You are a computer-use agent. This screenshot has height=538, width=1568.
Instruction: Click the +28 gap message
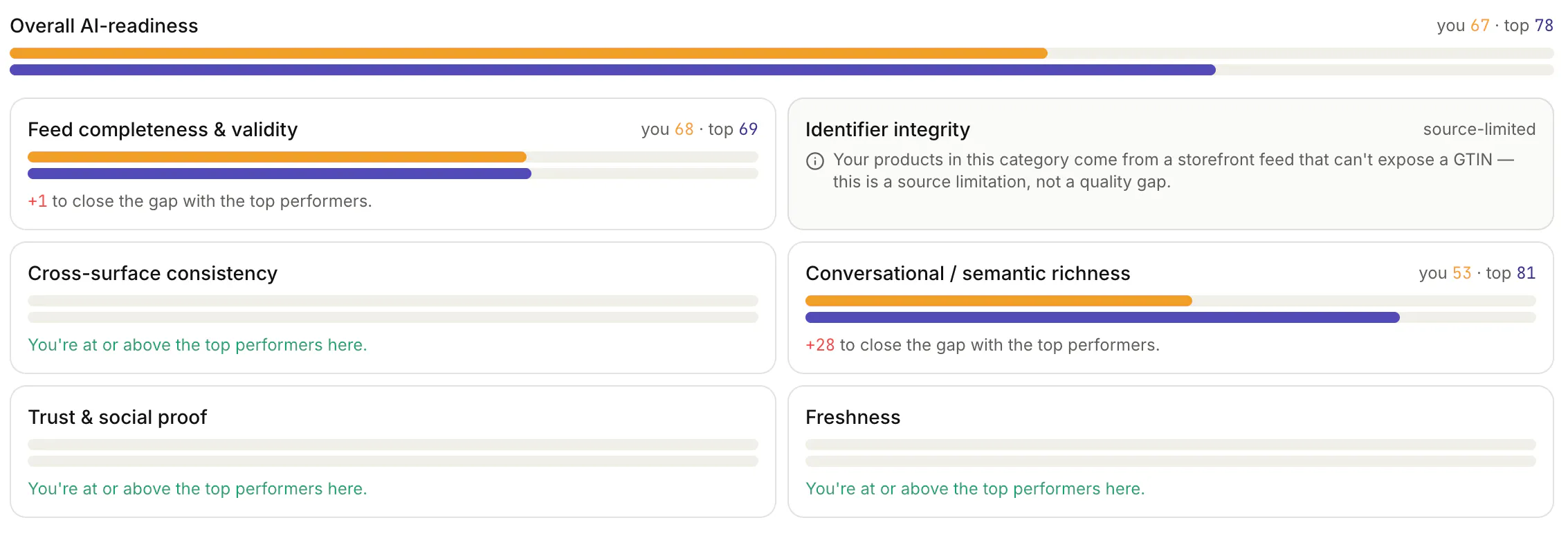983,345
